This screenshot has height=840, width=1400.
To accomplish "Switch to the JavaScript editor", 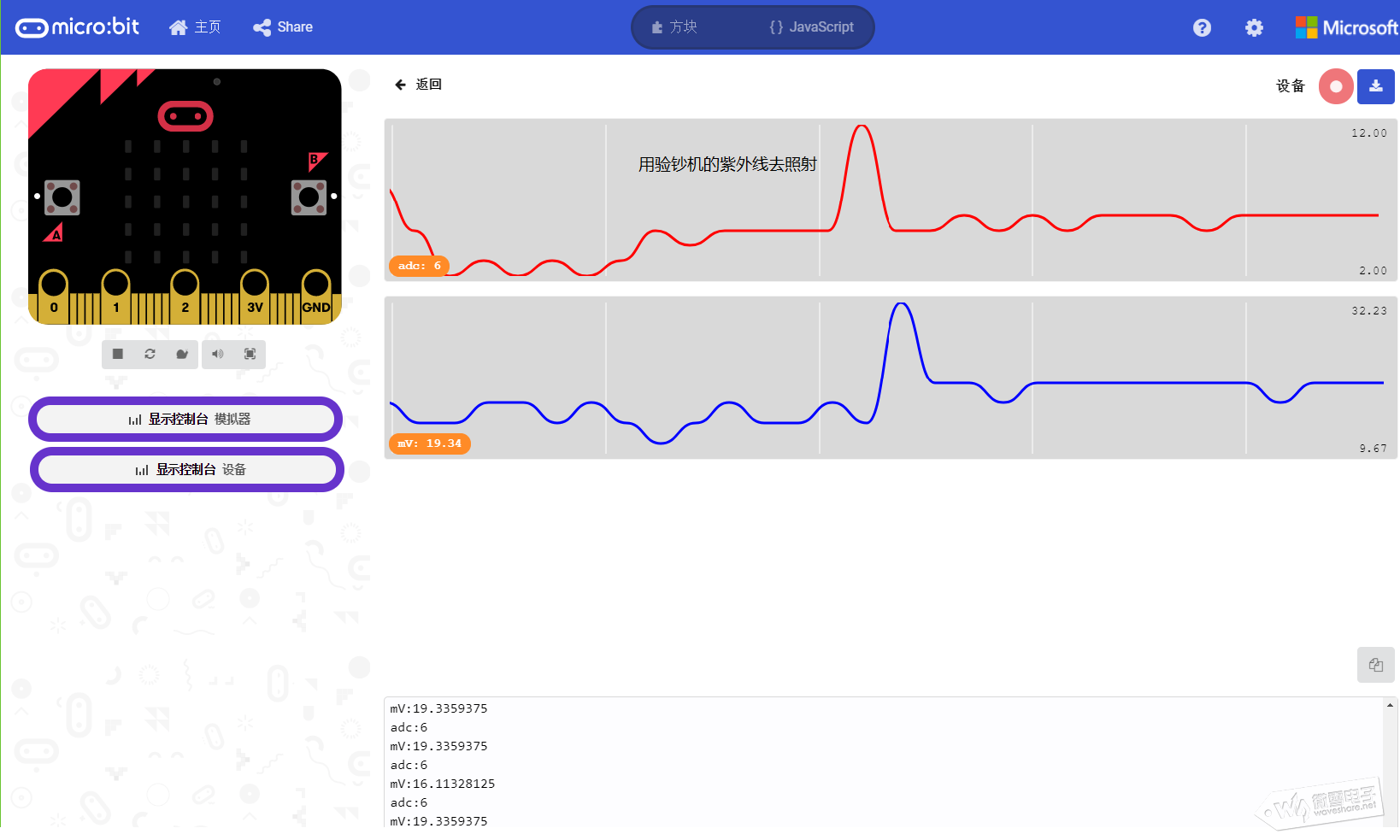I will tap(812, 27).
